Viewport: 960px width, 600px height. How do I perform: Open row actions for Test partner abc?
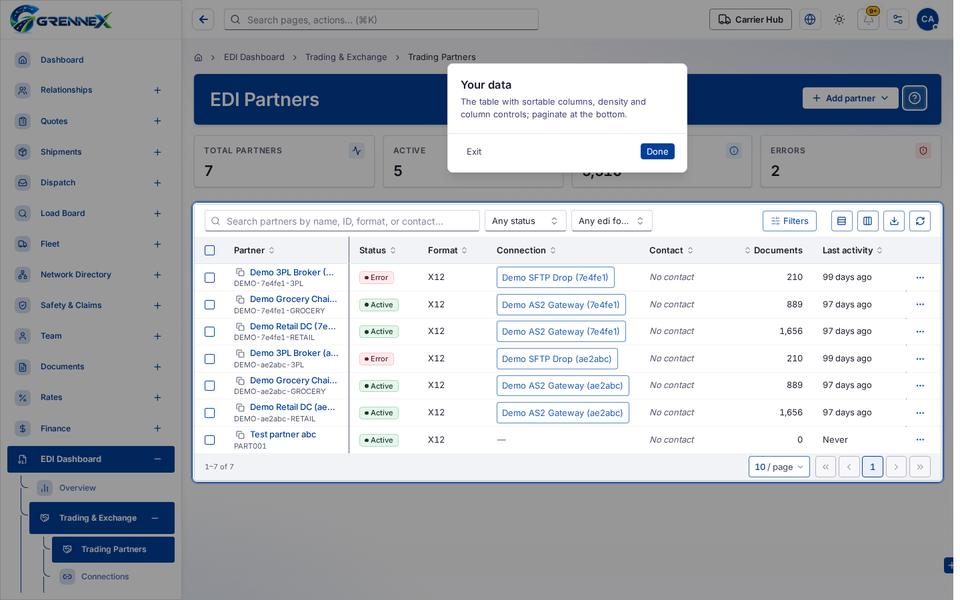(x=920, y=440)
